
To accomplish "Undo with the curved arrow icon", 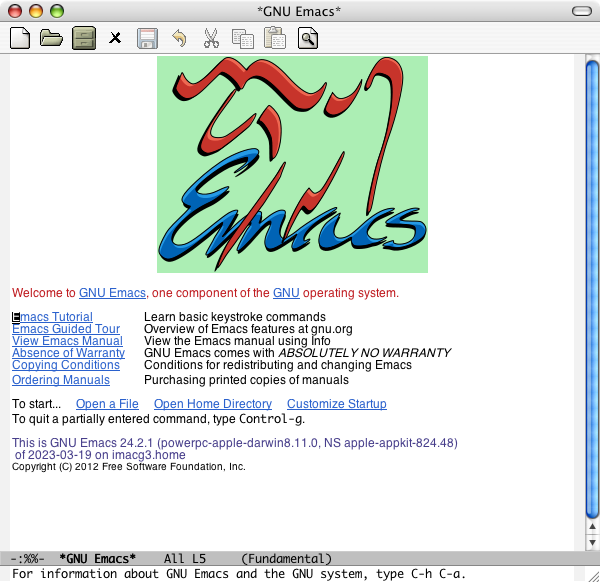I will (179, 38).
